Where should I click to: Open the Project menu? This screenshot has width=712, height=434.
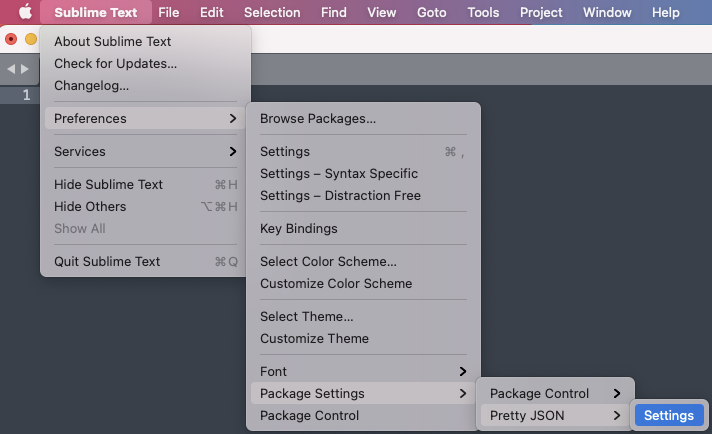coord(541,12)
